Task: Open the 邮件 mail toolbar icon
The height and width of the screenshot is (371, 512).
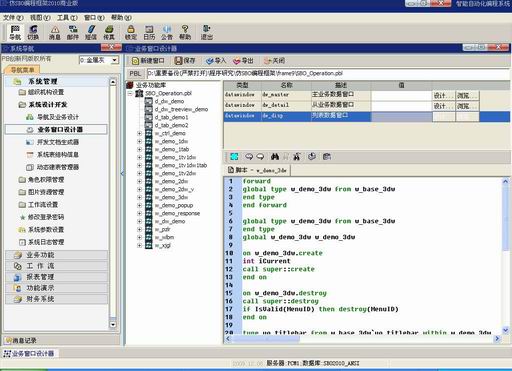Action: click(73, 32)
